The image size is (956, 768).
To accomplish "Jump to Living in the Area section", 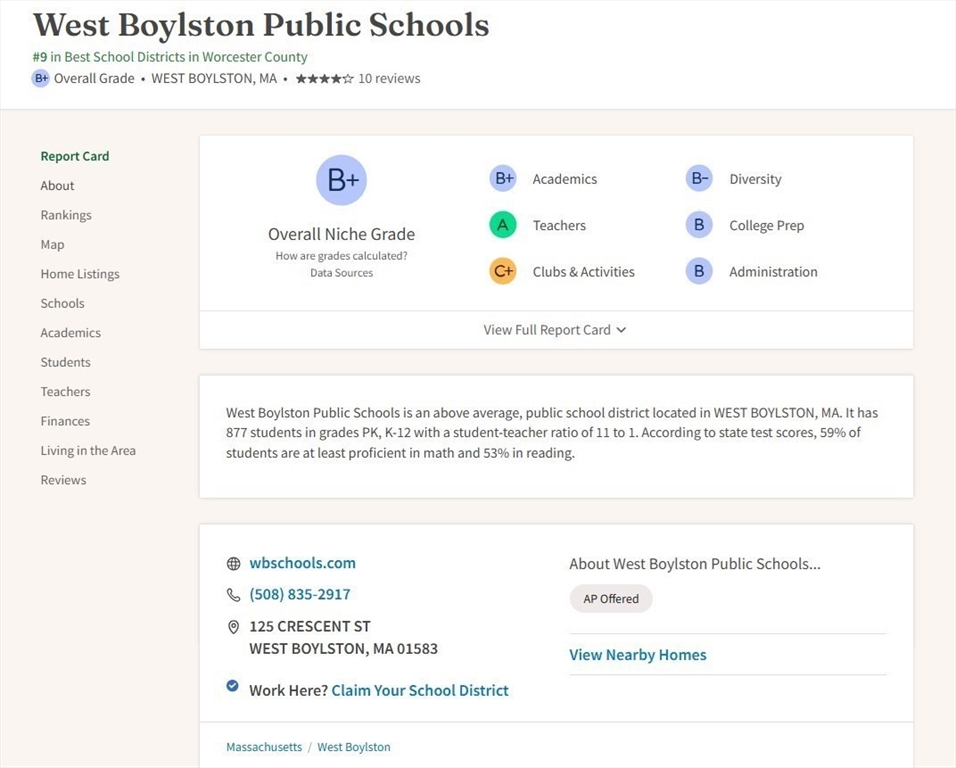I will coord(88,451).
